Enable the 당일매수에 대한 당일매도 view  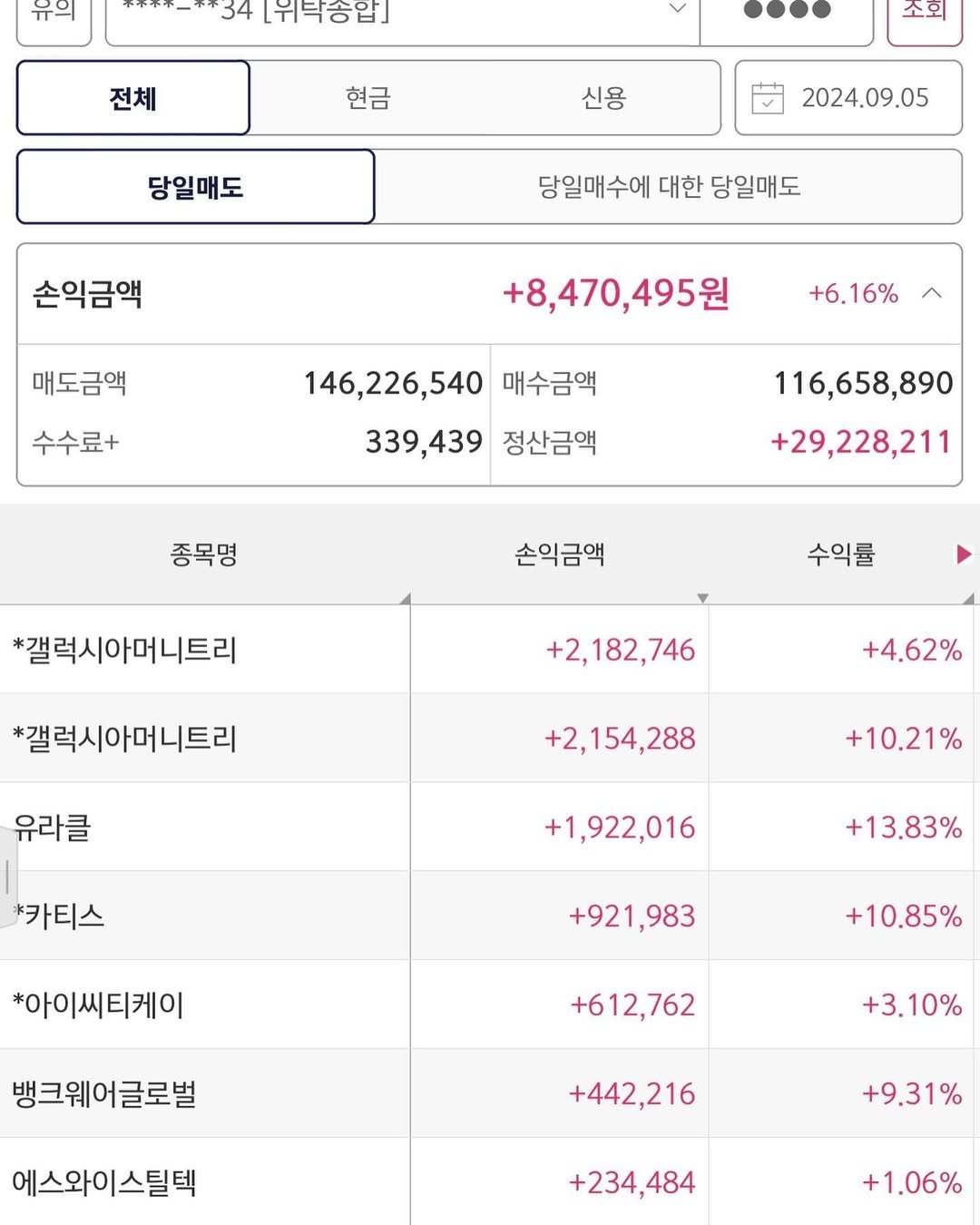click(673, 186)
